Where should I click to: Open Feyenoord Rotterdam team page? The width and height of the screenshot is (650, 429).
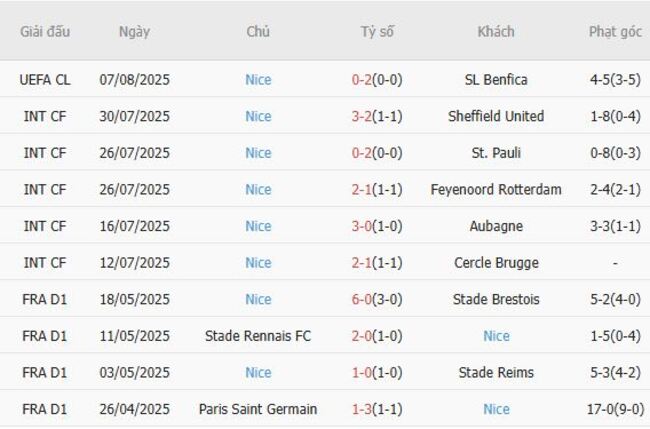(x=496, y=189)
